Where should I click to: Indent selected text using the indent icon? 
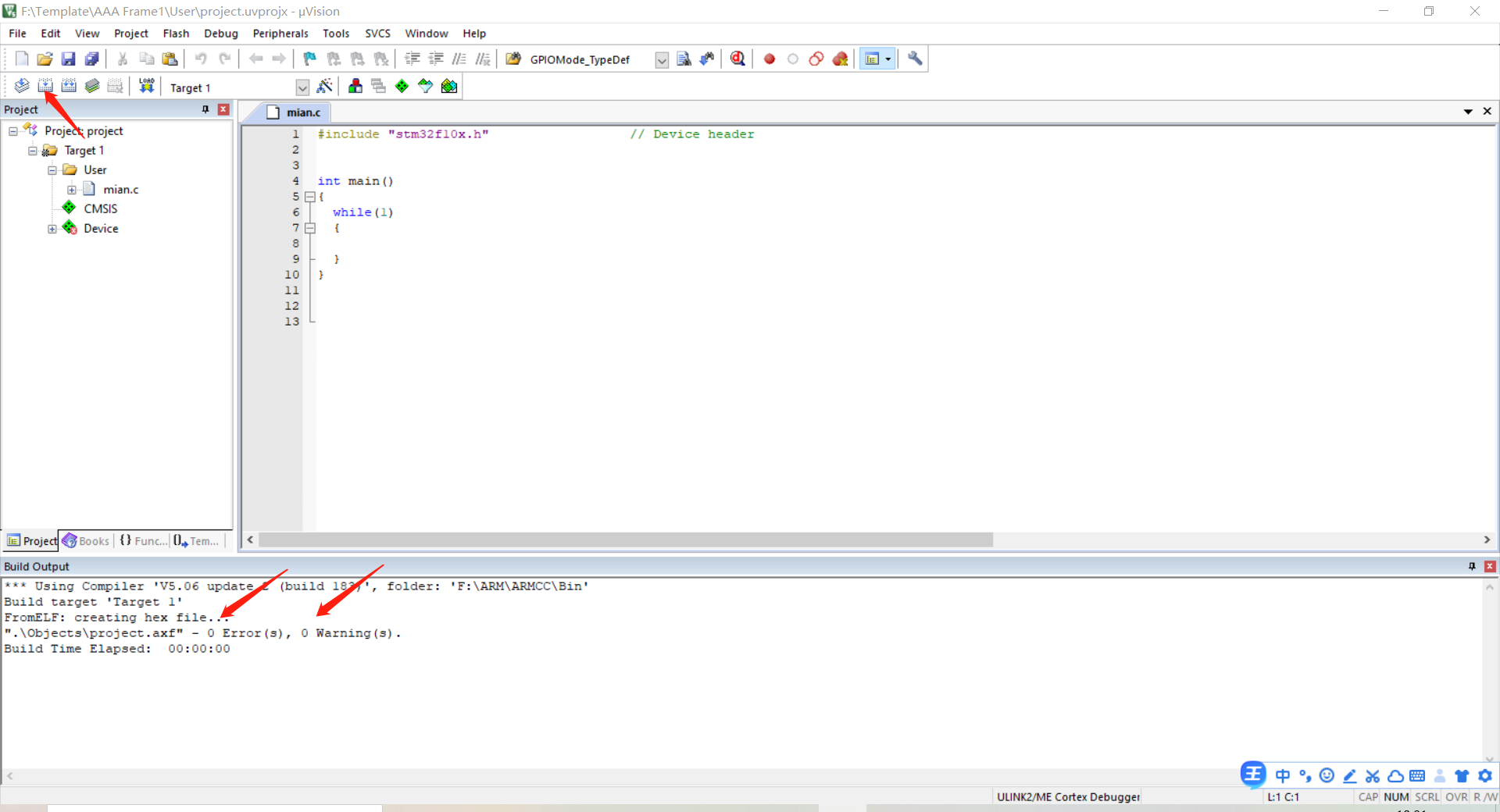click(x=412, y=59)
